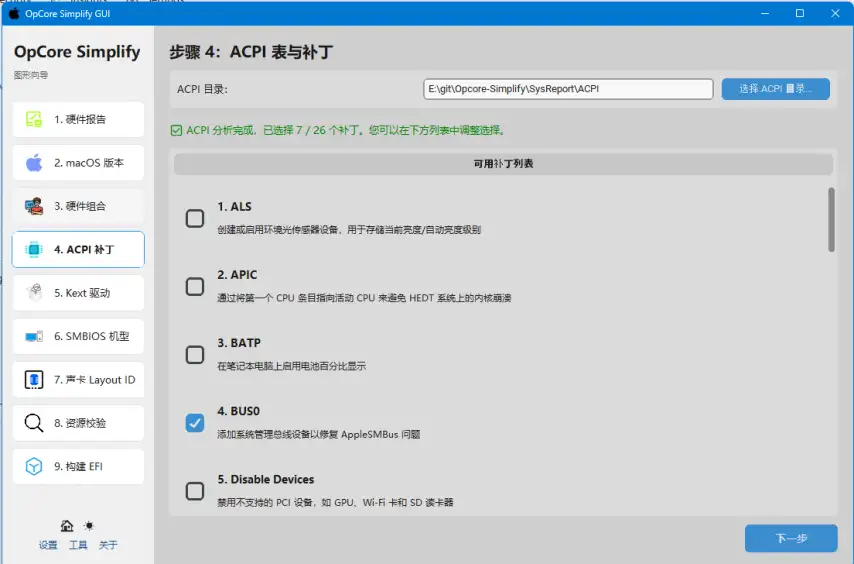854x564 pixels.
Task: Enable the ALS patch checkbox
Action: tap(195, 218)
